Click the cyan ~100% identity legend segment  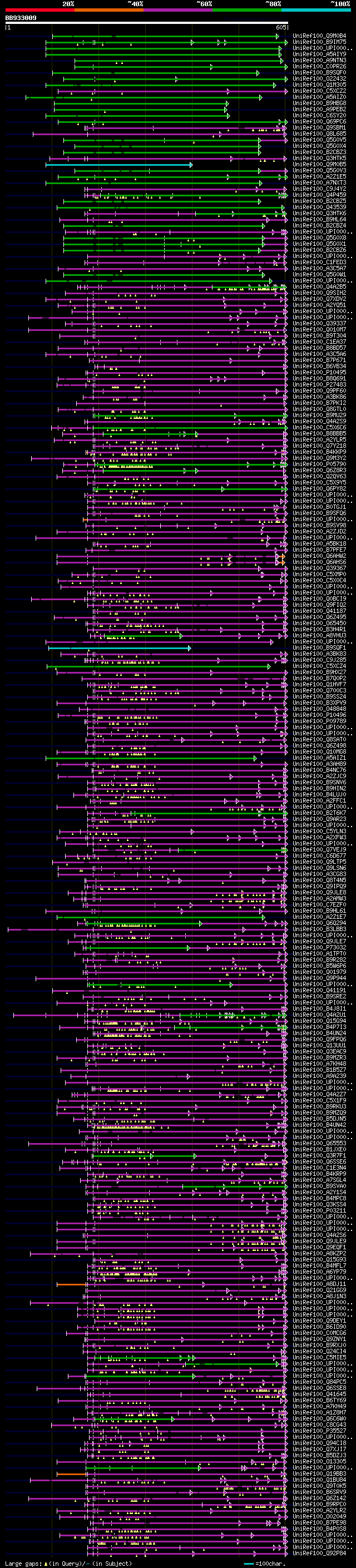click(316, 10)
